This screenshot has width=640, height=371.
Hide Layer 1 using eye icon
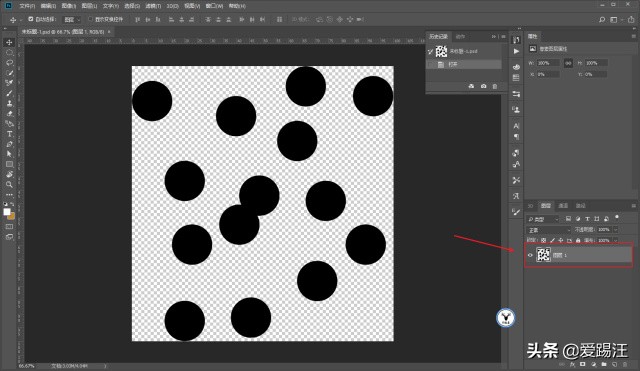[530, 255]
